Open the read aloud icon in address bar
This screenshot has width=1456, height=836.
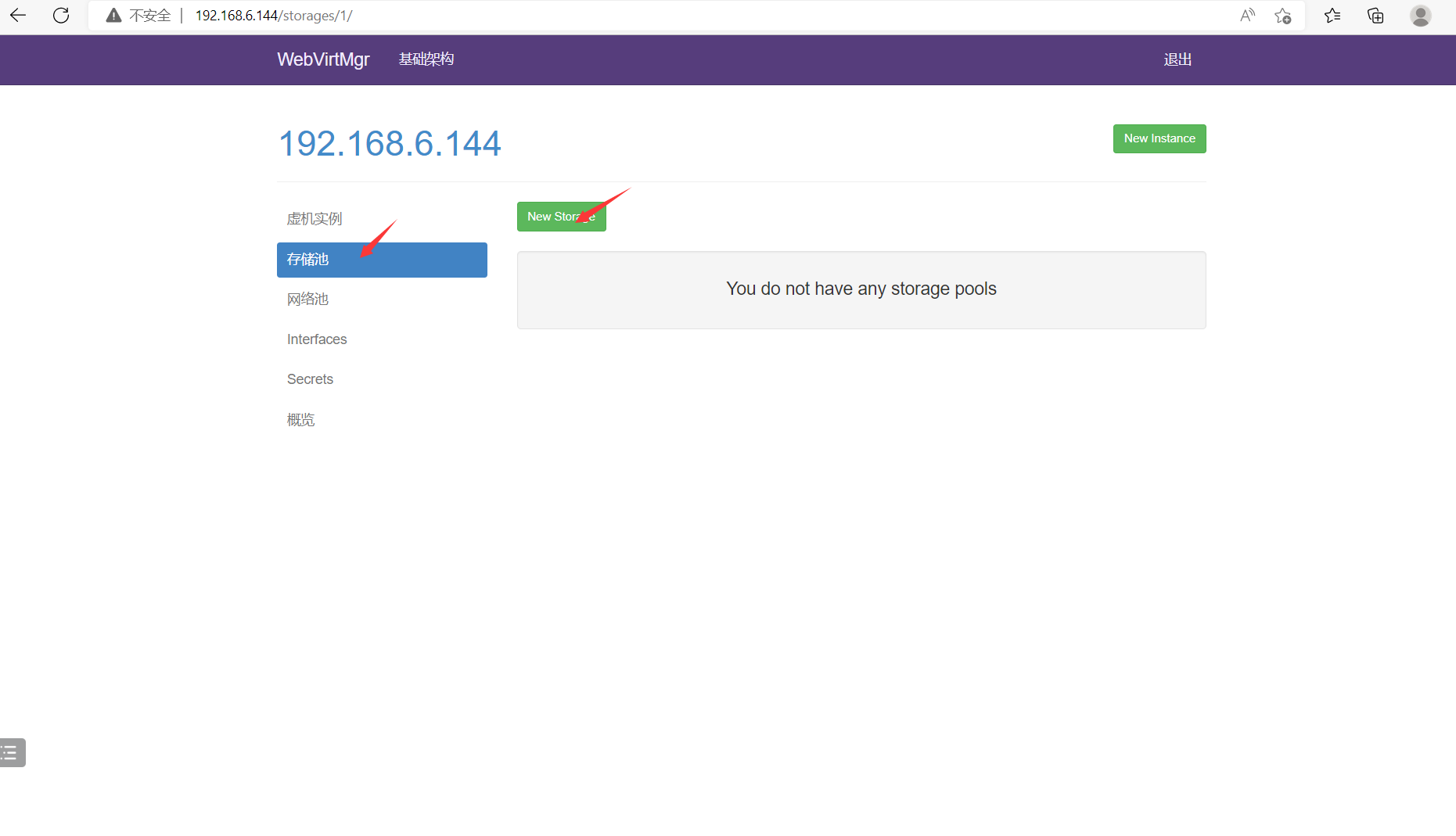click(1248, 16)
